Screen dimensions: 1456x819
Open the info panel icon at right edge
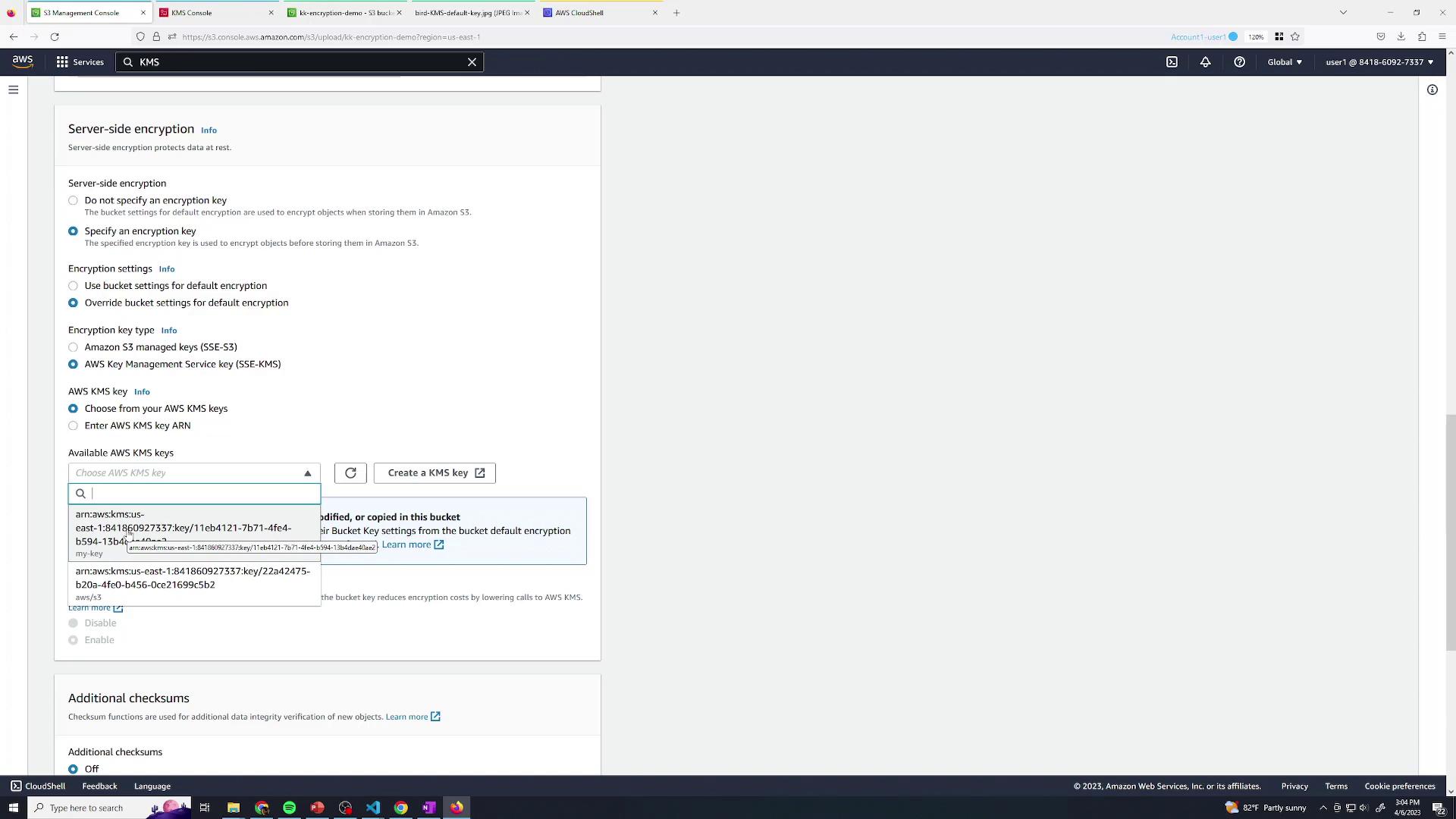(x=1432, y=89)
